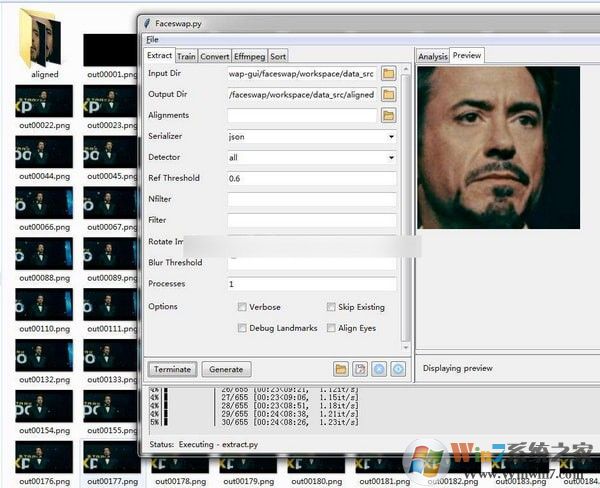Click the Generate button

point(225,369)
